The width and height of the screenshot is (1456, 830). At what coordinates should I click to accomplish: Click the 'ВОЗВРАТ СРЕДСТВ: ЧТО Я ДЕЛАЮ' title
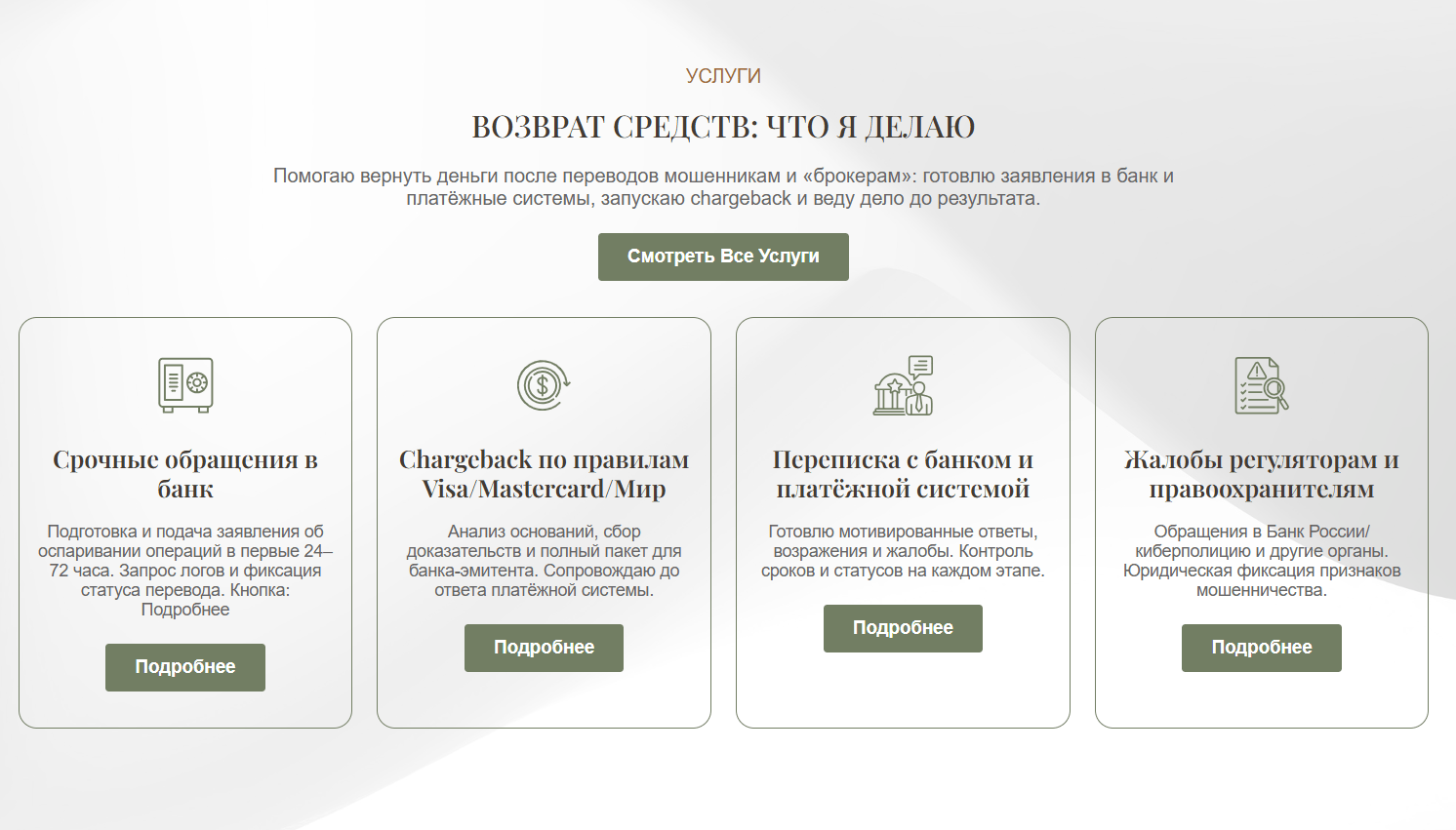723,127
